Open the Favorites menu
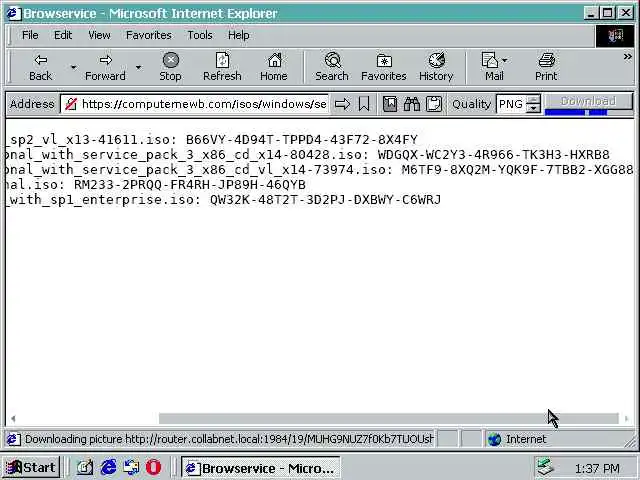 (x=149, y=36)
